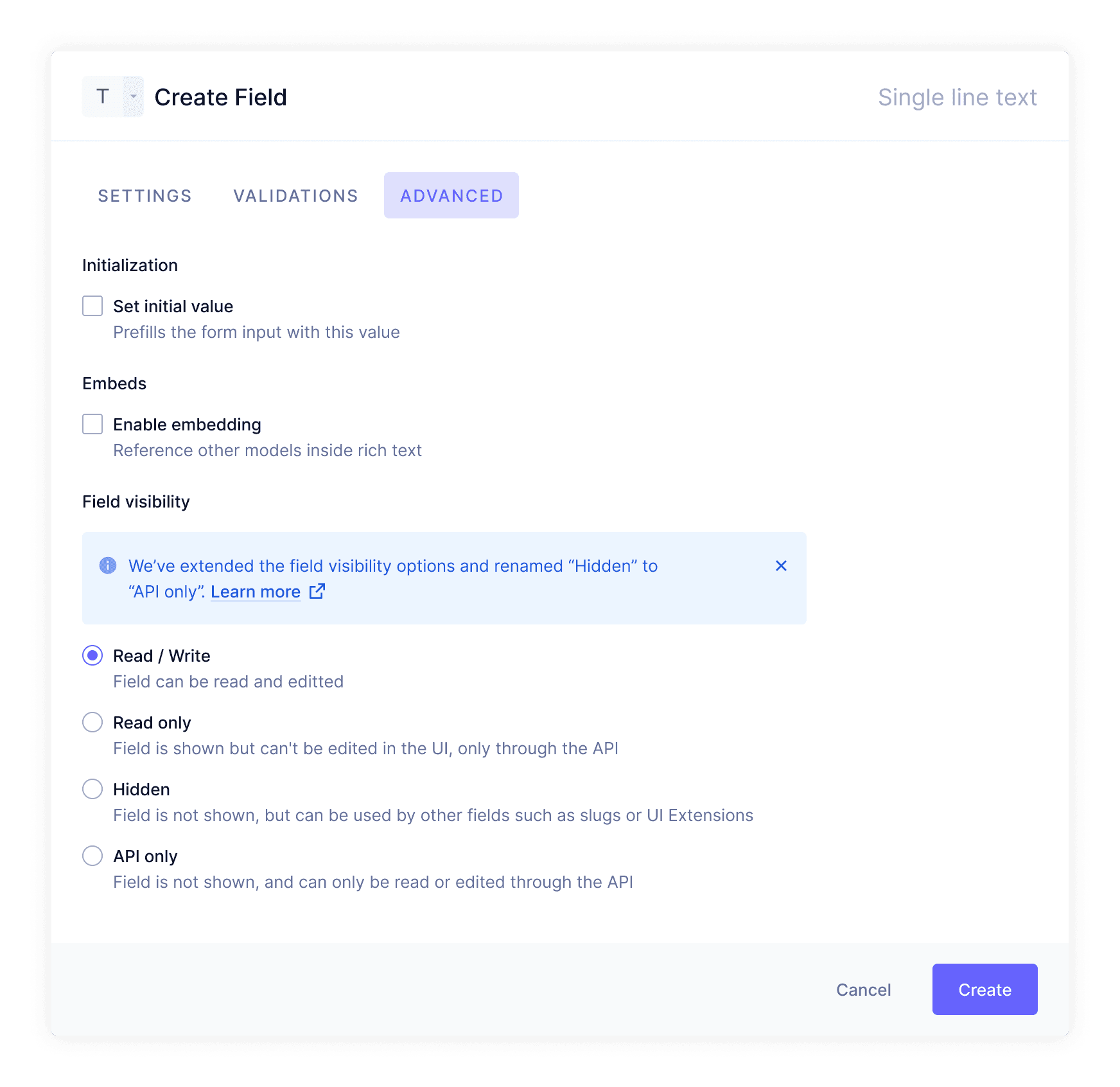Click the Field visibility section heading

(x=136, y=502)
